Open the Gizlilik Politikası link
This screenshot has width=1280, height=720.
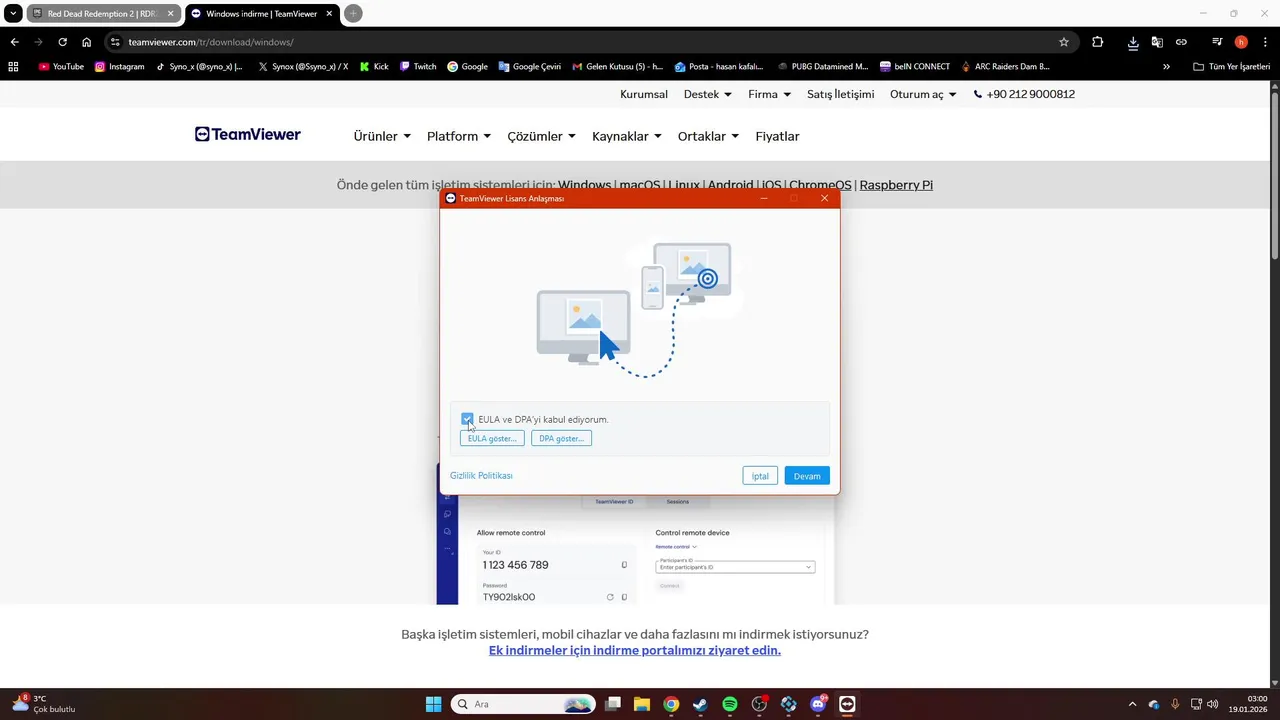pyautogui.click(x=481, y=476)
